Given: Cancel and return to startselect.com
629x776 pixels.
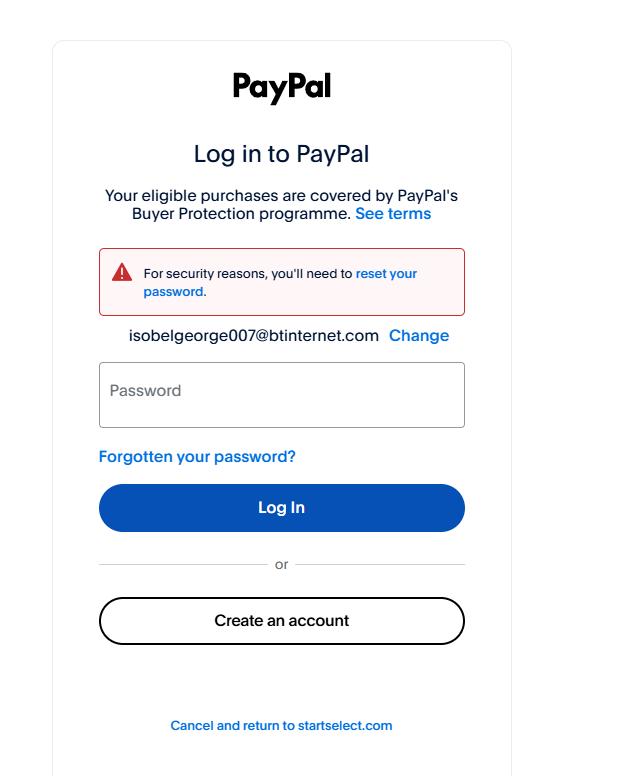Looking at the screenshot, I should (x=281, y=726).
